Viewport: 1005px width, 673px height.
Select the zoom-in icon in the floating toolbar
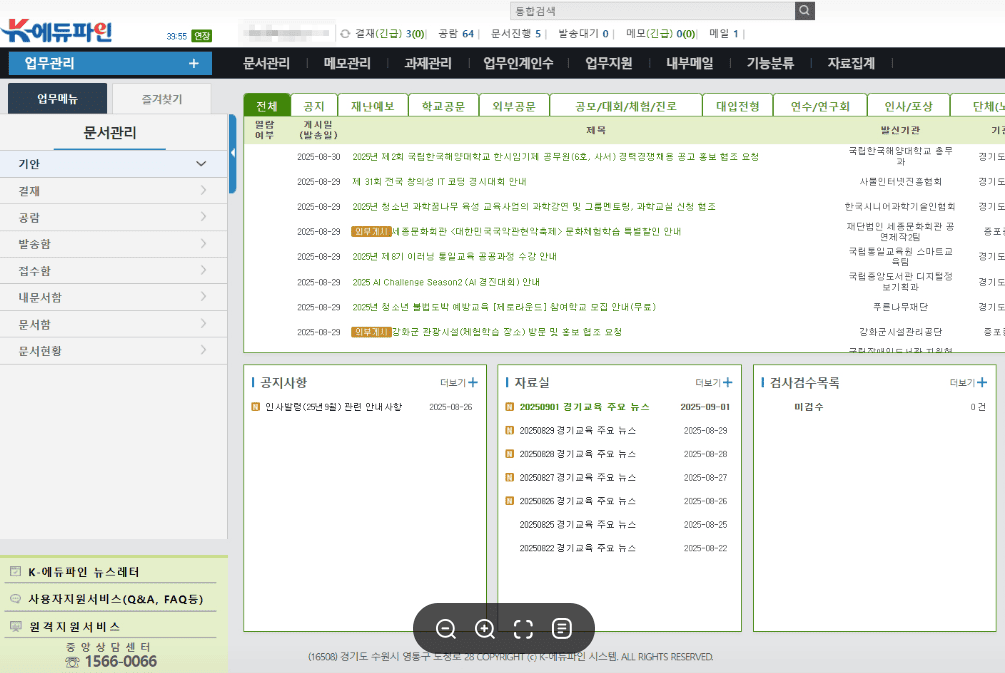[x=485, y=628]
